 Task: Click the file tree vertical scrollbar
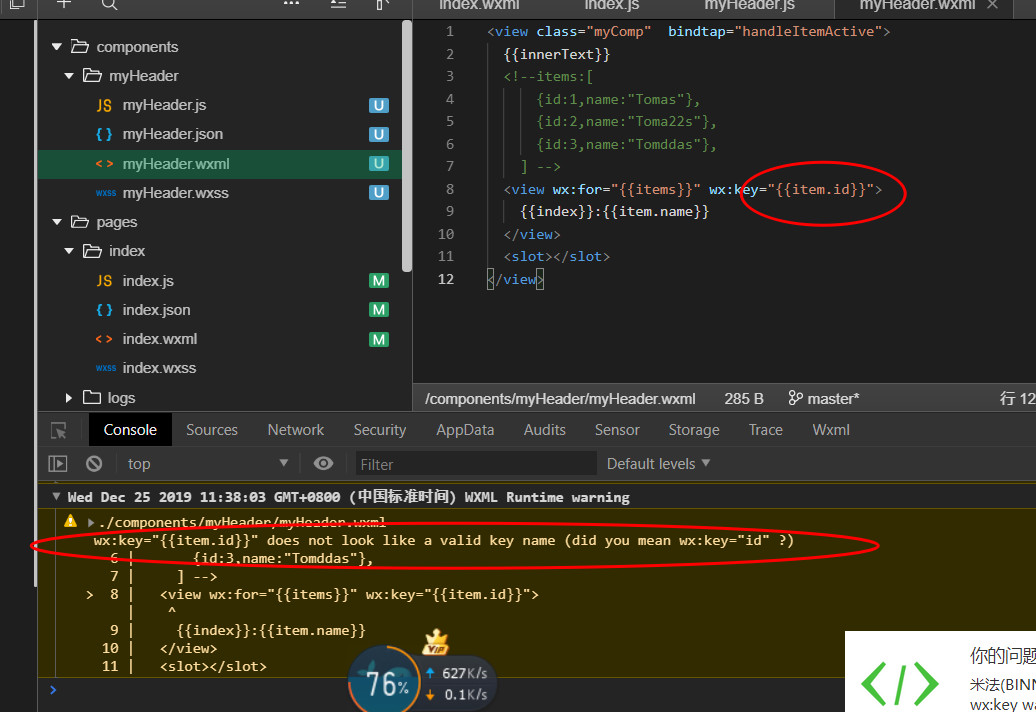tap(406, 145)
